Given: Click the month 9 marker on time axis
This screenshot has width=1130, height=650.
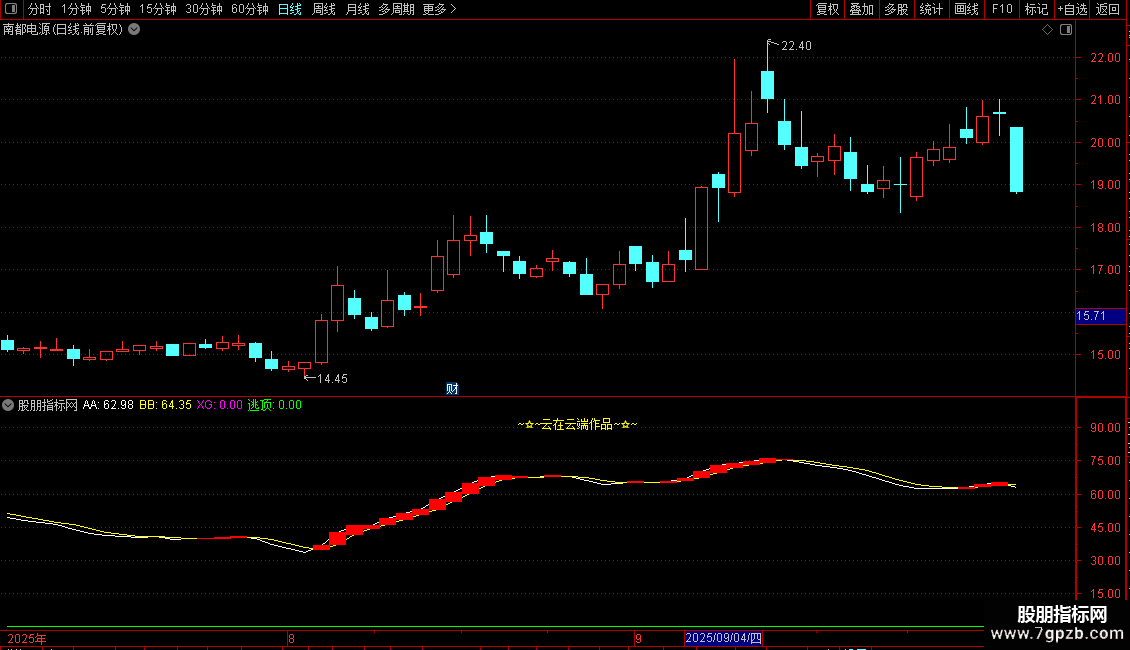Looking at the screenshot, I should tap(639, 639).
